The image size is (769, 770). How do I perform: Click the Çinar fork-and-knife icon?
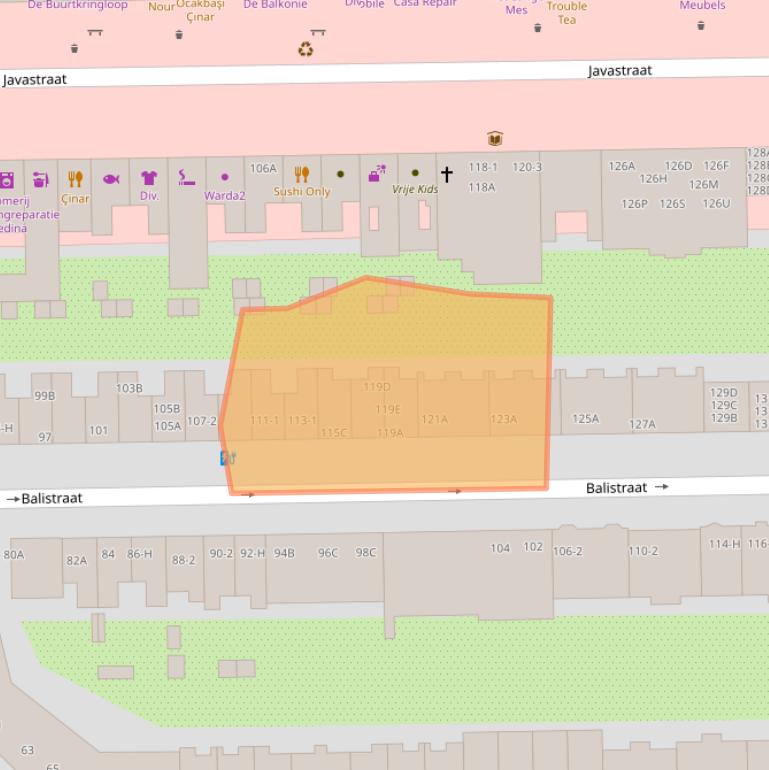click(75, 179)
